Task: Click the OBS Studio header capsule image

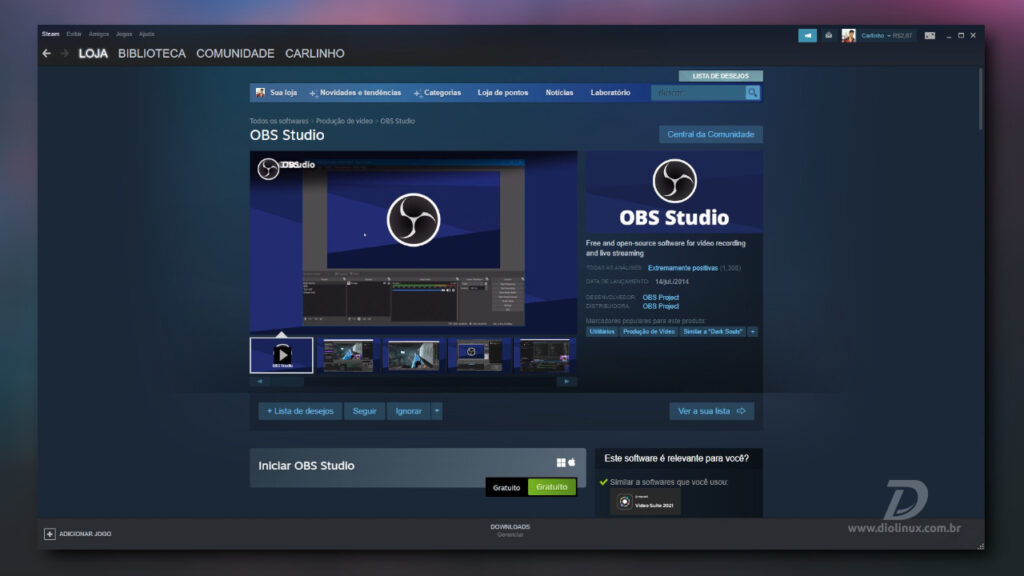Action: point(674,192)
